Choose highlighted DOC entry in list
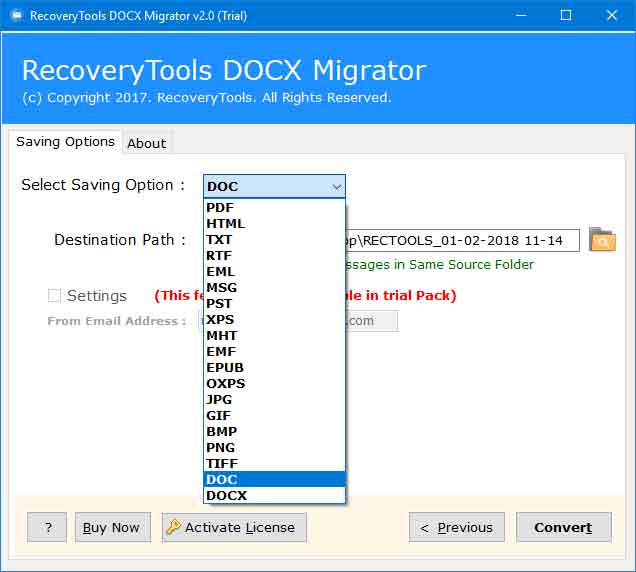Image resolution: width=636 pixels, height=572 pixels. 274,480
